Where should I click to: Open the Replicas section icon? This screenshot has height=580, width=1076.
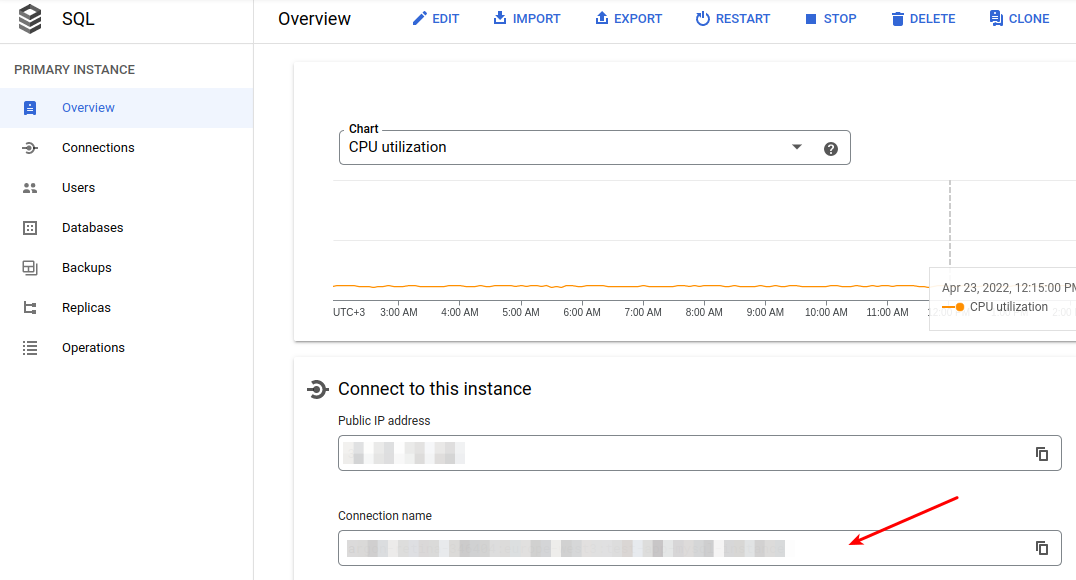(30, 307)
